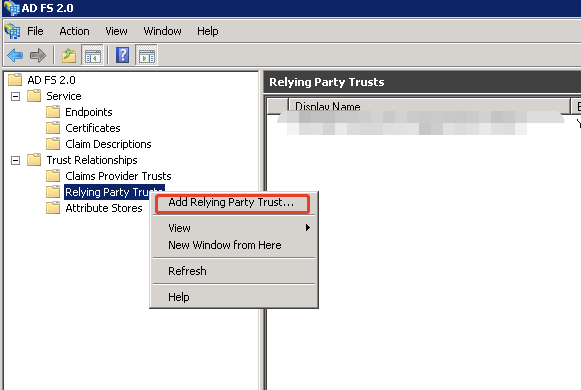
Task: Choose Help in context menu
Action: pyautogui.click(x=234, y=297)
